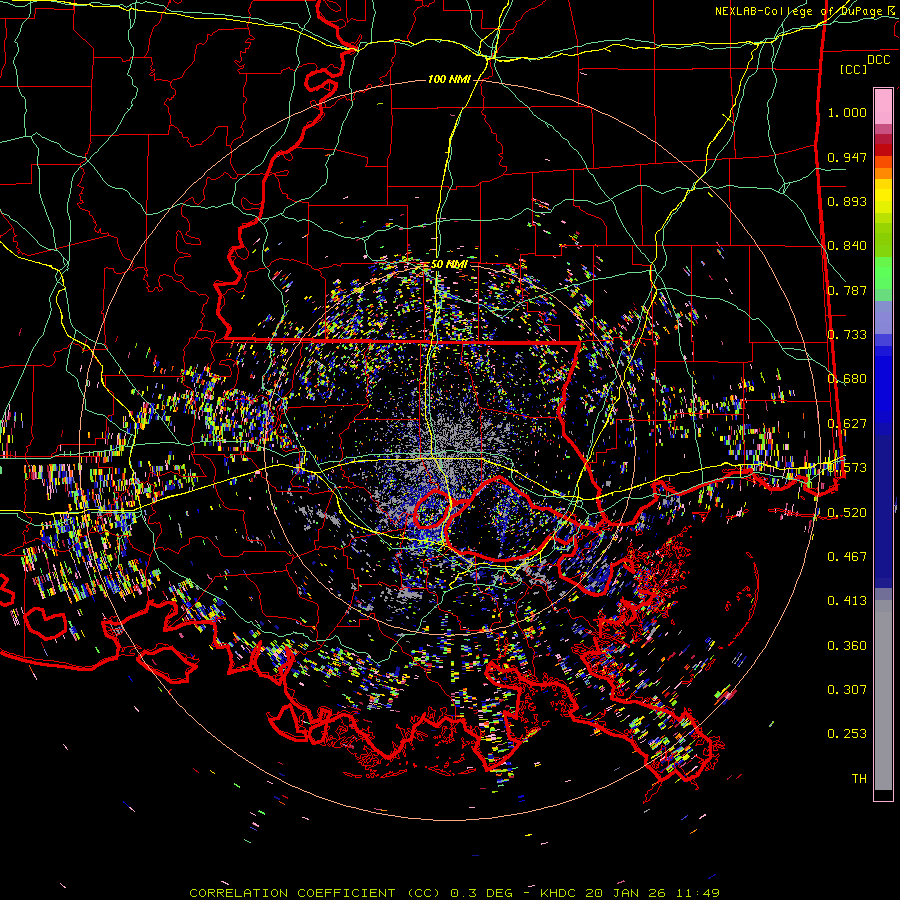Click the KHDC station identifier in the caption
The image size is (900, 900).
(558, 893)
